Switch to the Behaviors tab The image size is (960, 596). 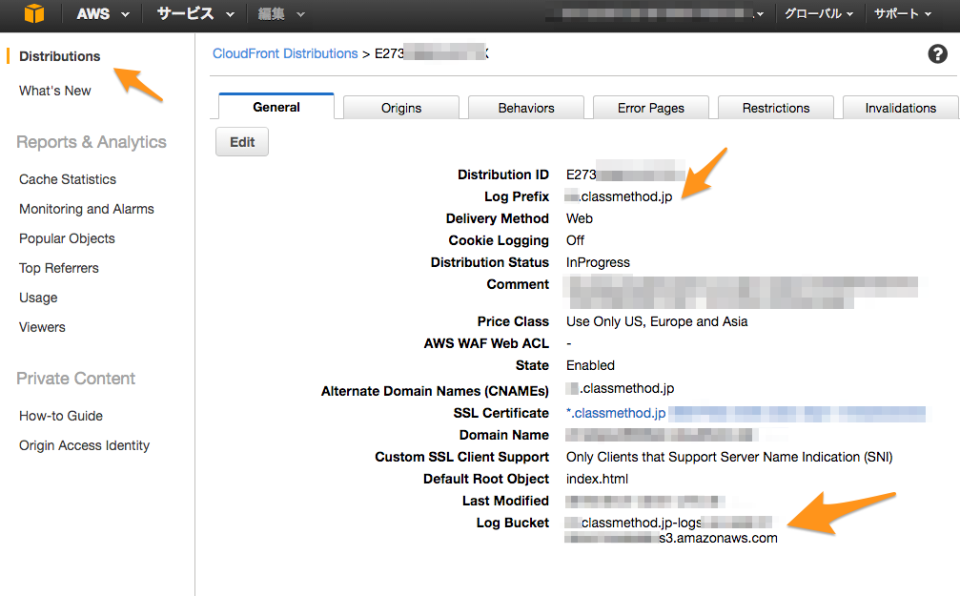pos(526,108)
